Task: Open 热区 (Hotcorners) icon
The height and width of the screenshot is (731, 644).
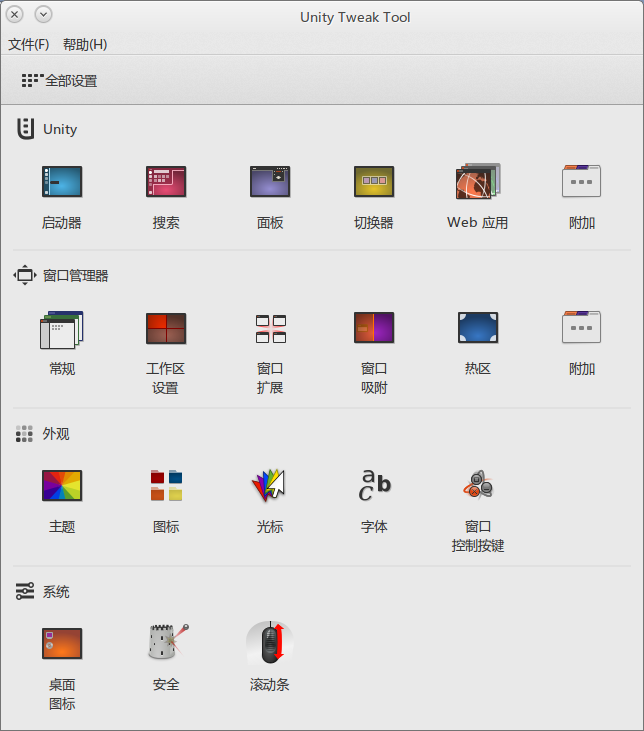Action: (478, 327)
